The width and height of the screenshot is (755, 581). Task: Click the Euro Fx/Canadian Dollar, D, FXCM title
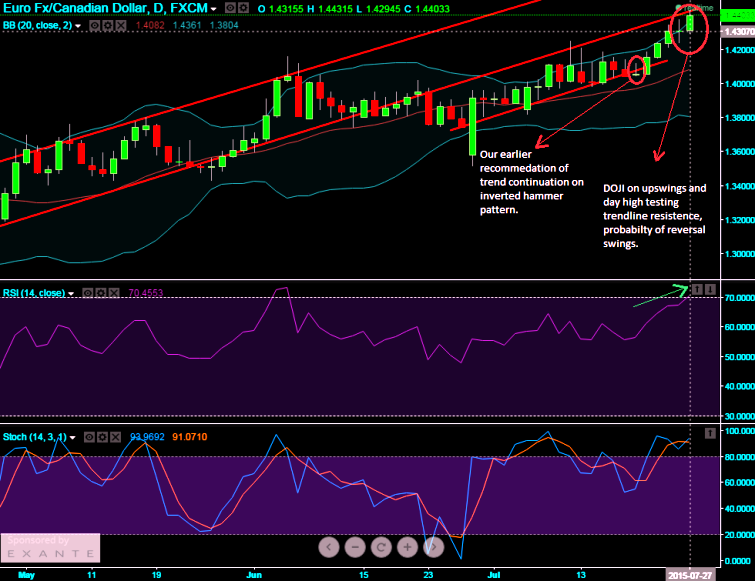tap(105, 8)
